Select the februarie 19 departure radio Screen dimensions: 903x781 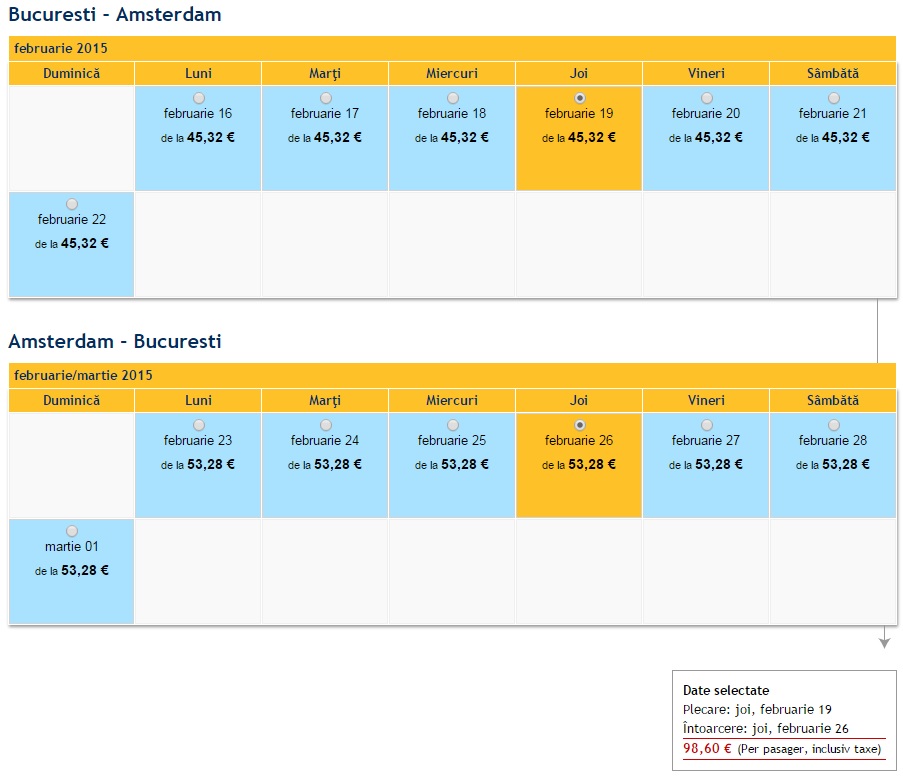coord(580,98)
